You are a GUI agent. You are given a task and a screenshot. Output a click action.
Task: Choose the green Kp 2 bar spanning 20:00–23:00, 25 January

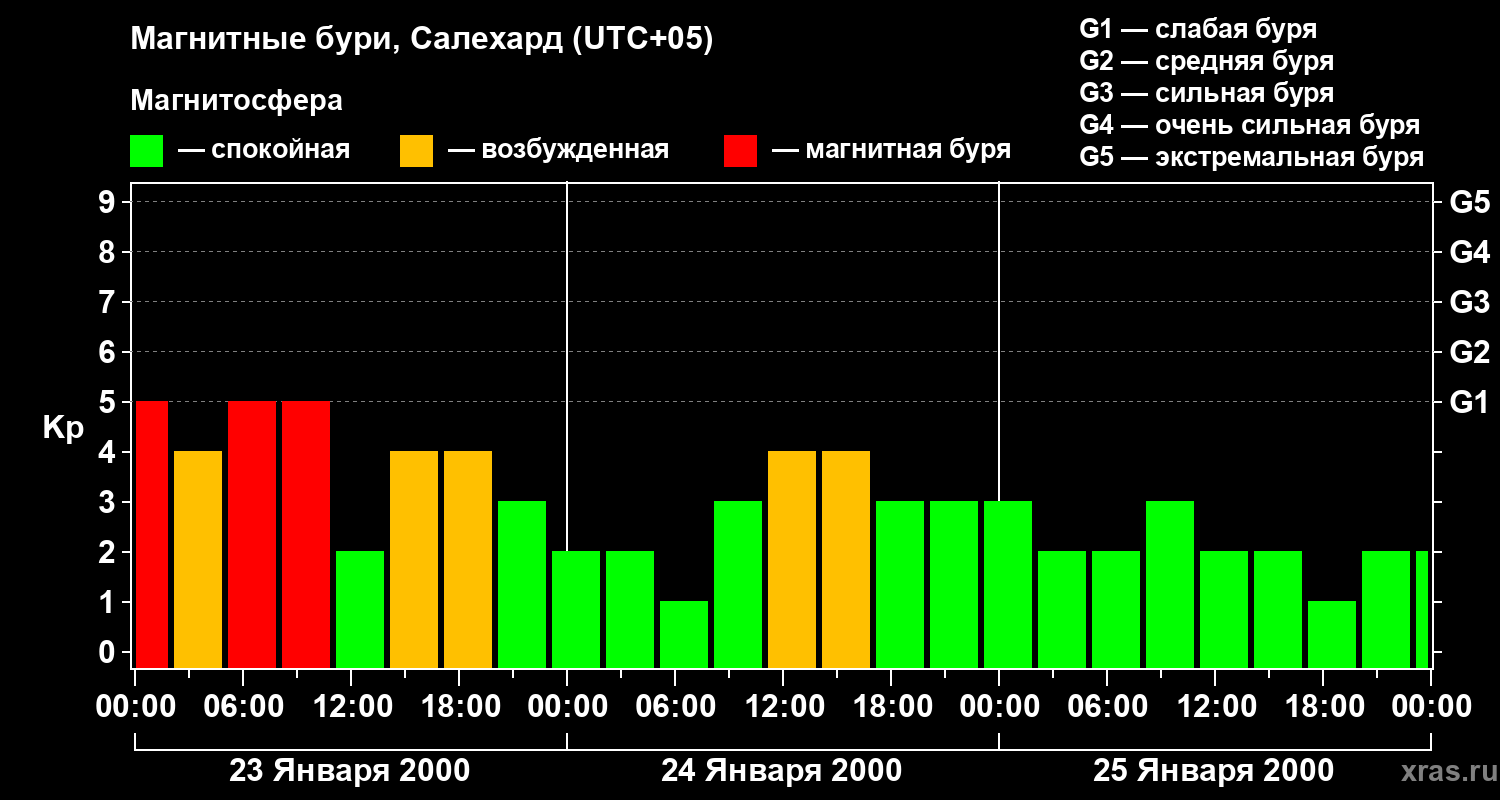coord(1386,610)
